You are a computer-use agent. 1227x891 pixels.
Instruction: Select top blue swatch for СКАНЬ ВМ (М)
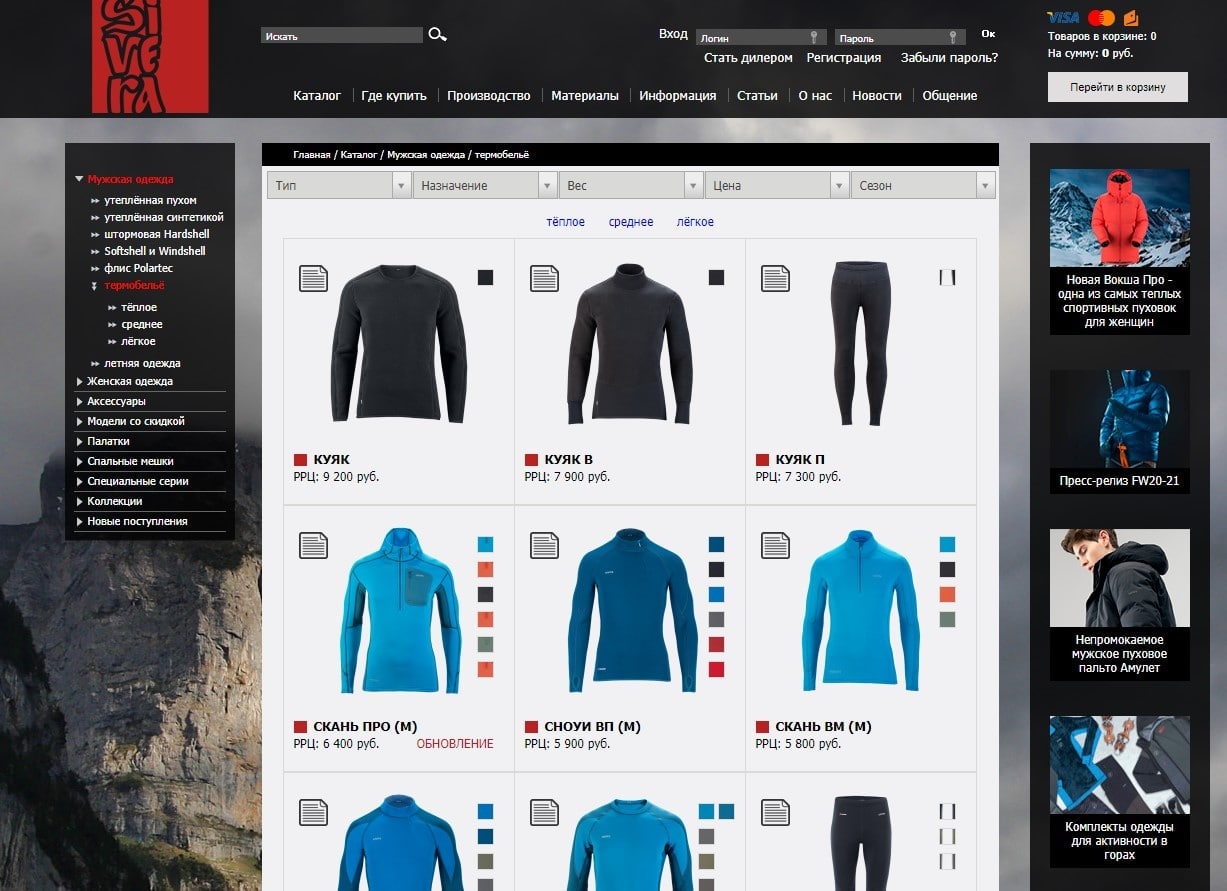947,545
